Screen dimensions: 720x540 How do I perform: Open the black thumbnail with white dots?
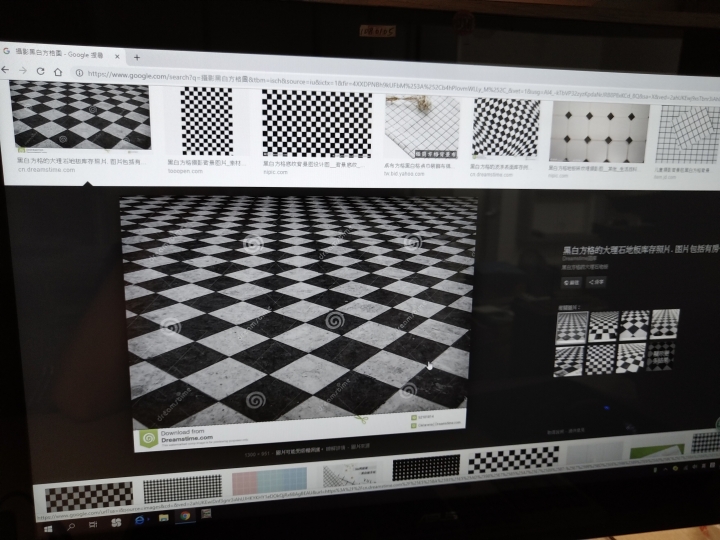(426, 467)
